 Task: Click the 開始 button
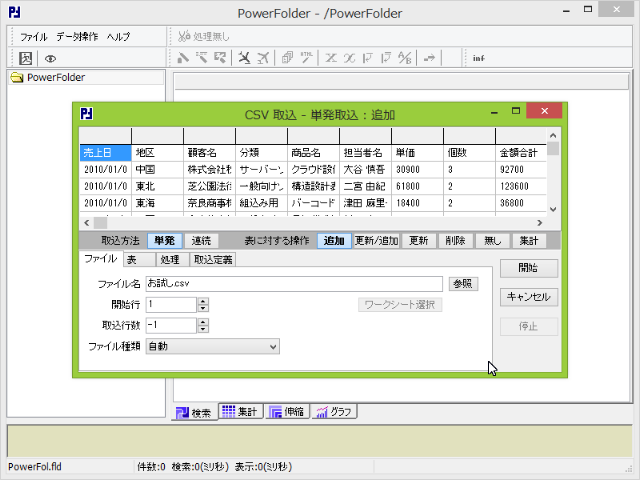coord(529,268)
